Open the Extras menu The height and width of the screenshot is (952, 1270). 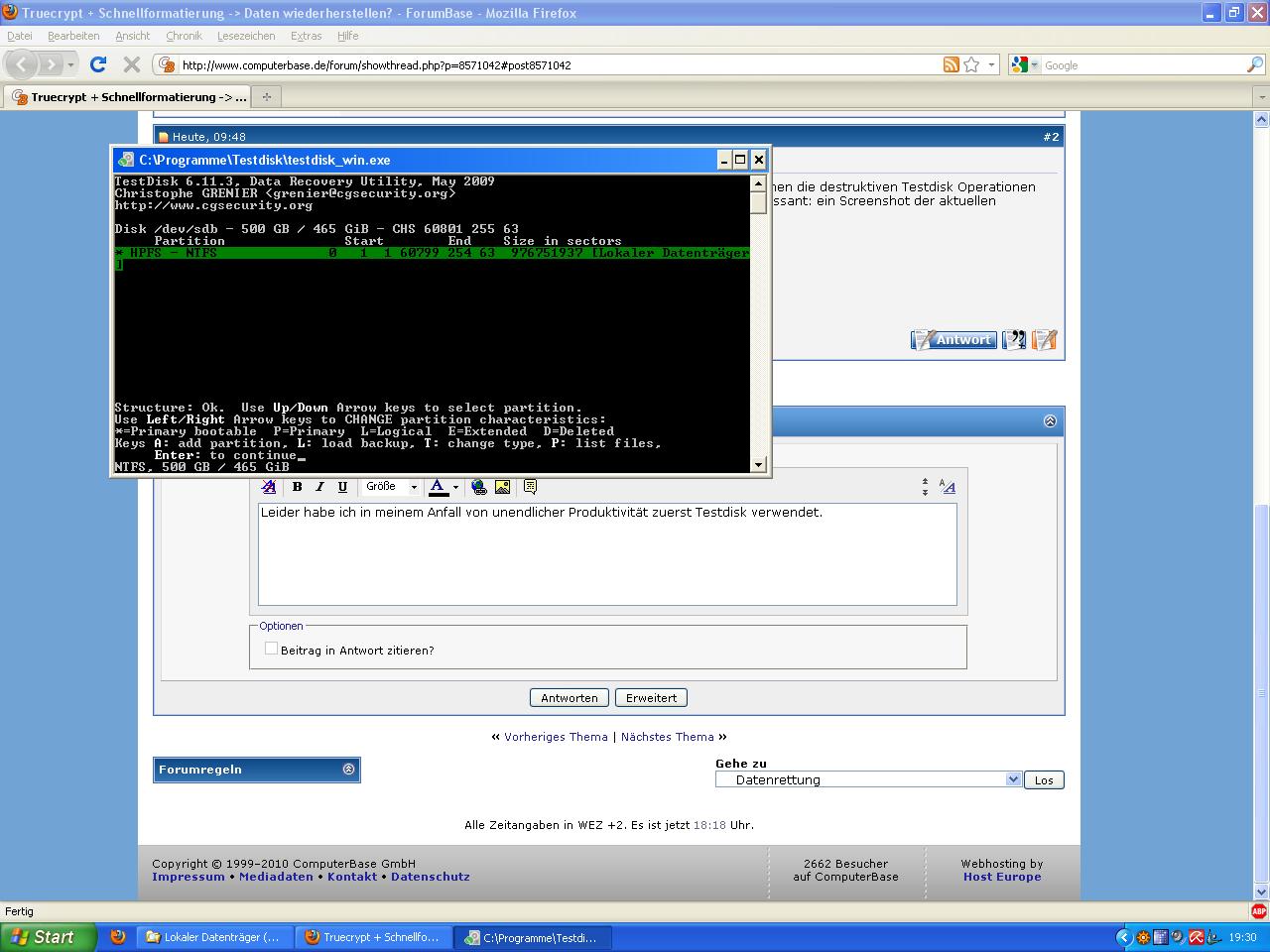coord(306,36)
